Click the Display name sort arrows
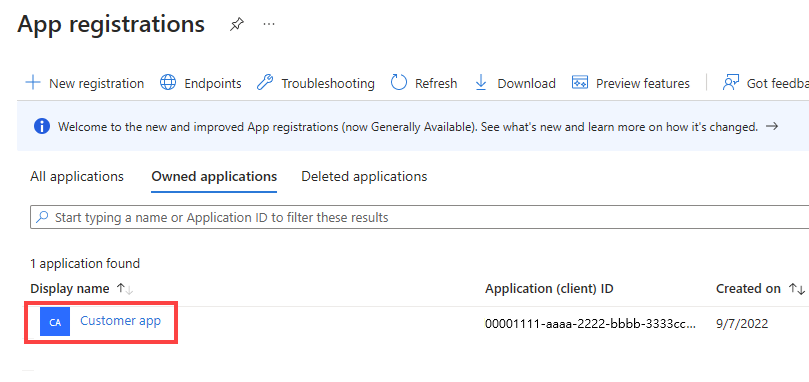Screen dimensions: 809x382 125,289
